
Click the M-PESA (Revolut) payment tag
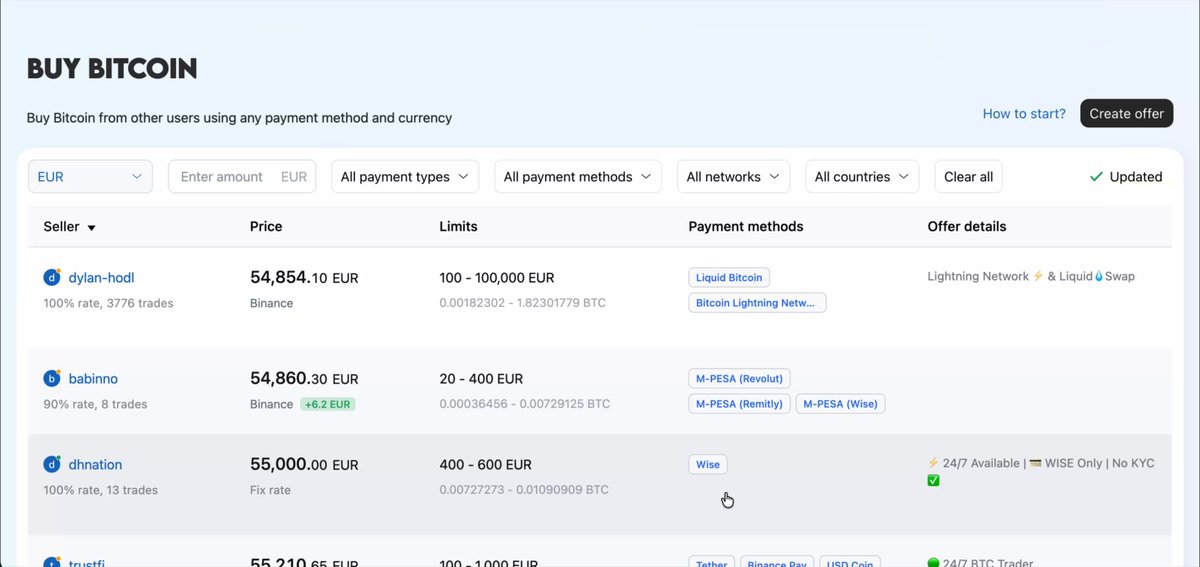pos(740,378)
